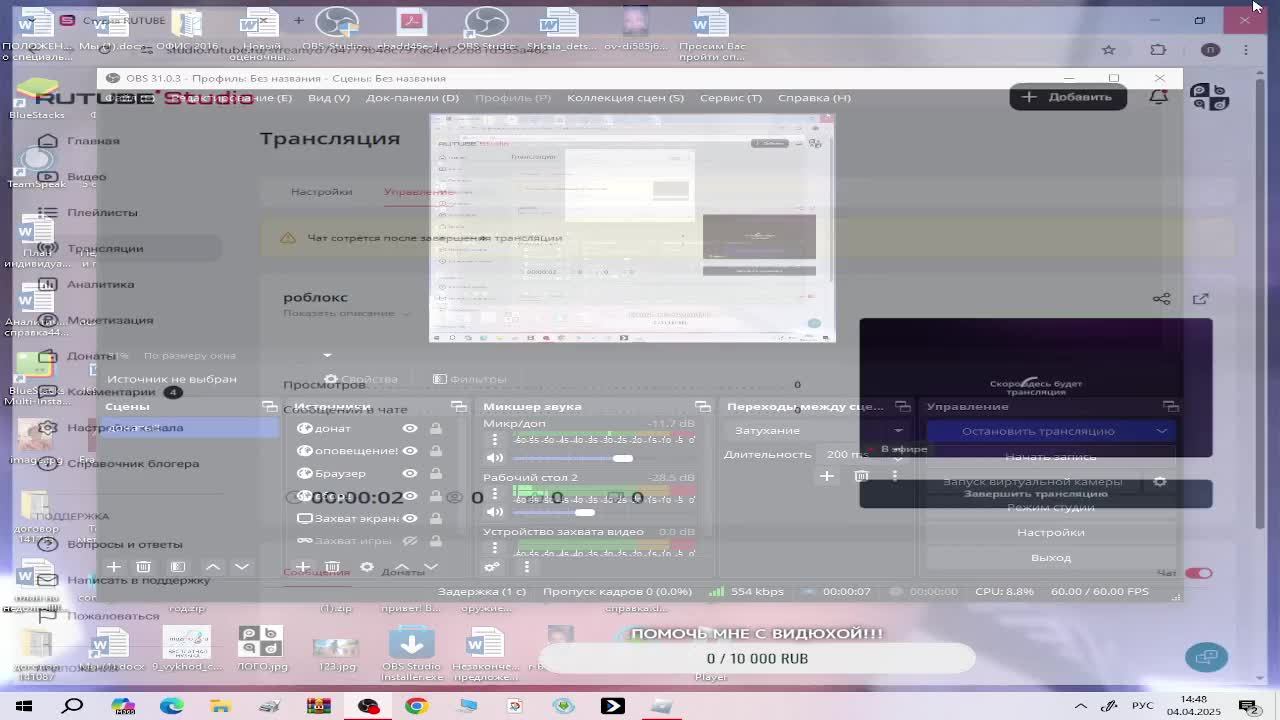The image size is (1280, 720).
Task: Hide the донат source eye icon
Action: (410, 428)
